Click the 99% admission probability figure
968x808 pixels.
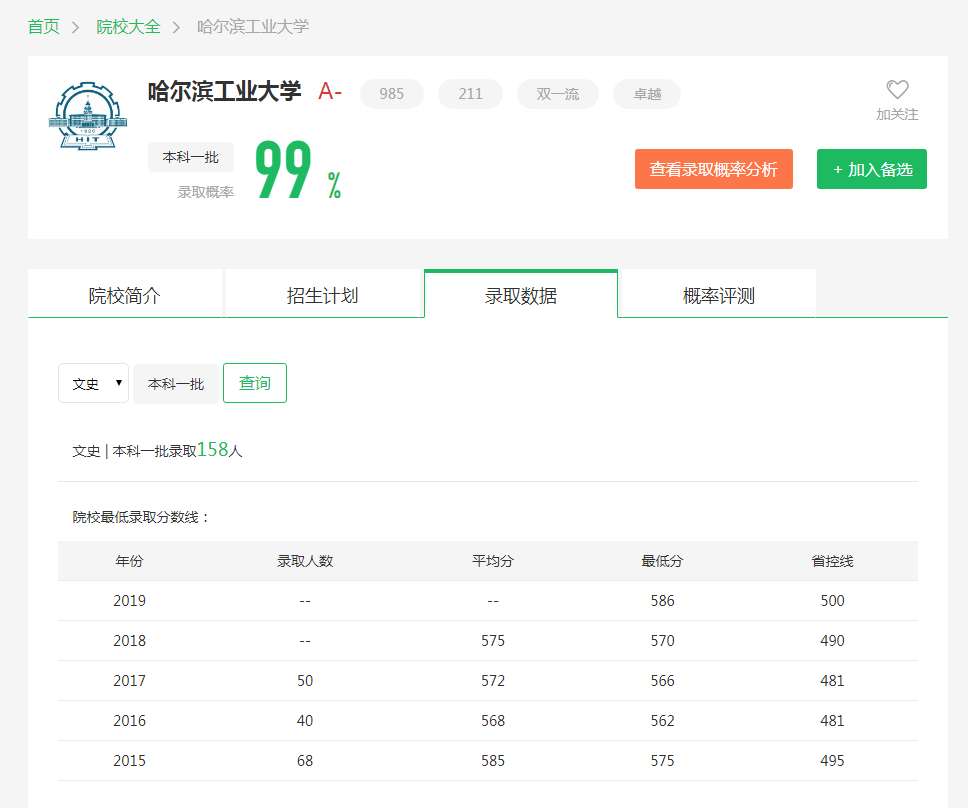pyautogui.click(x=298, y=170)
